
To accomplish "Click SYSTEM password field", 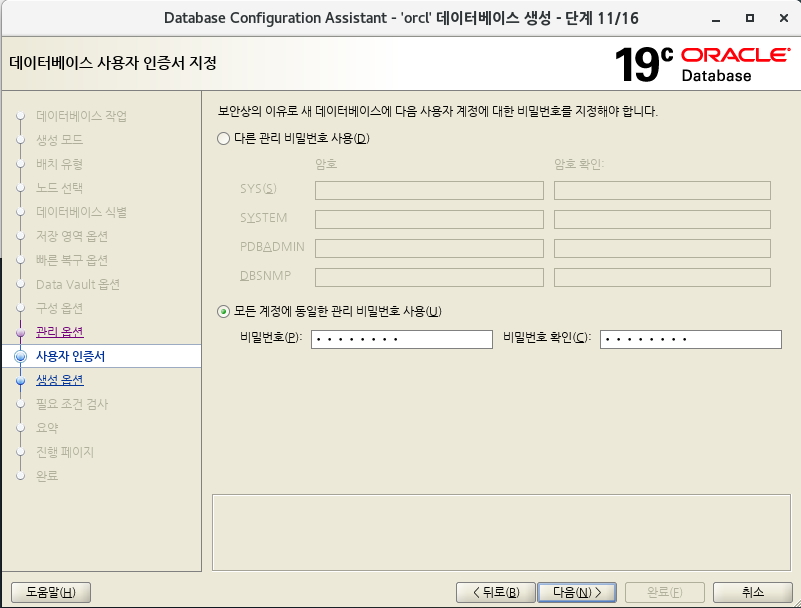I will (x=429, y=220).
